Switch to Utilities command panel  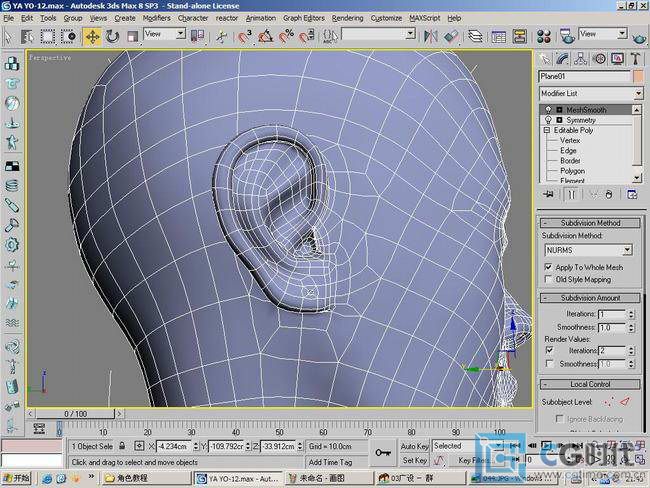pos(636,59)
